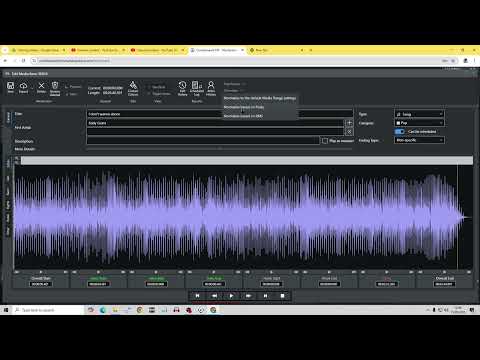
Task: Click the Delete X icon
Action: 41,86
